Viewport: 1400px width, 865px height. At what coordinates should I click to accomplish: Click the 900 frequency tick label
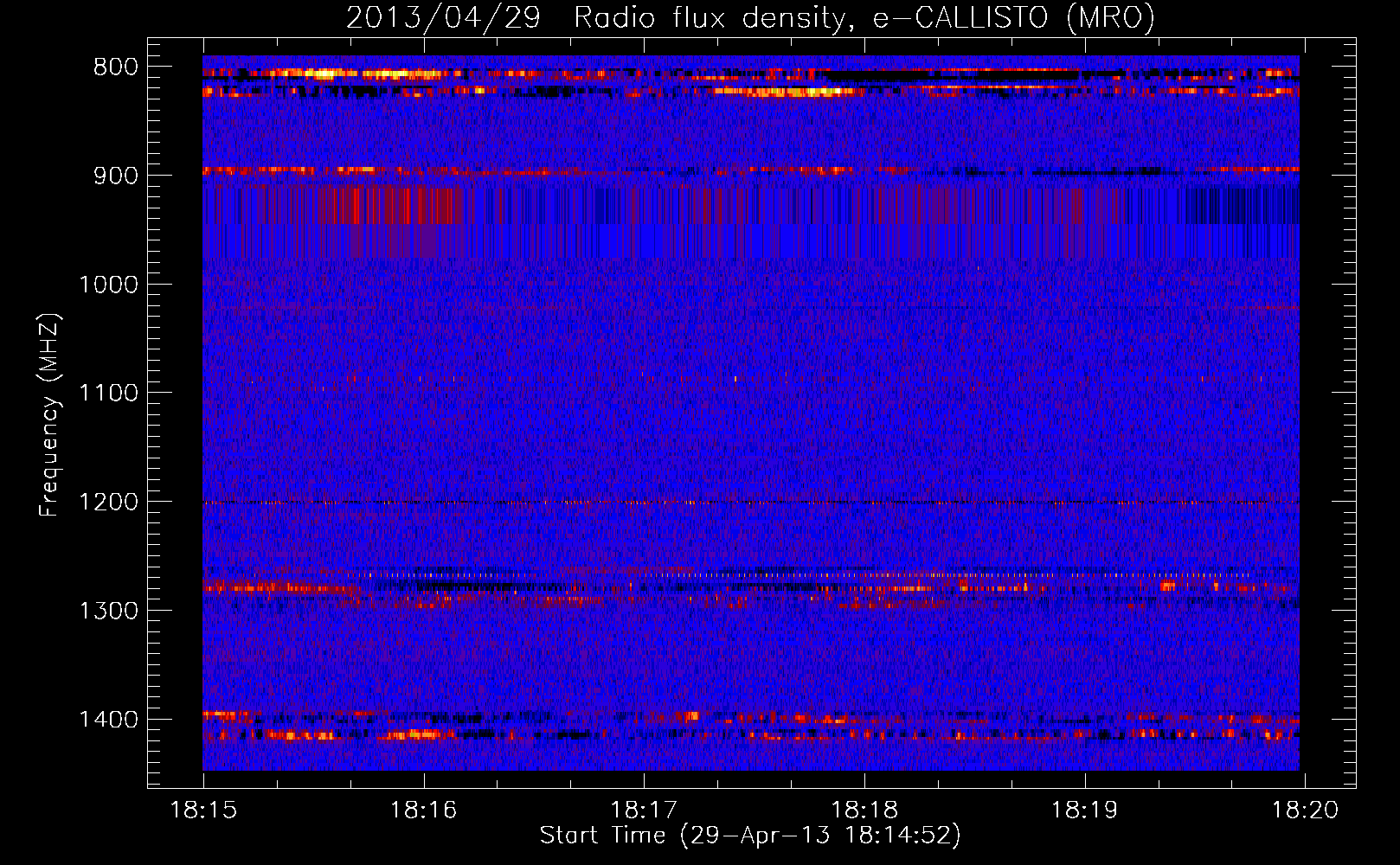[x=116, y=176]
